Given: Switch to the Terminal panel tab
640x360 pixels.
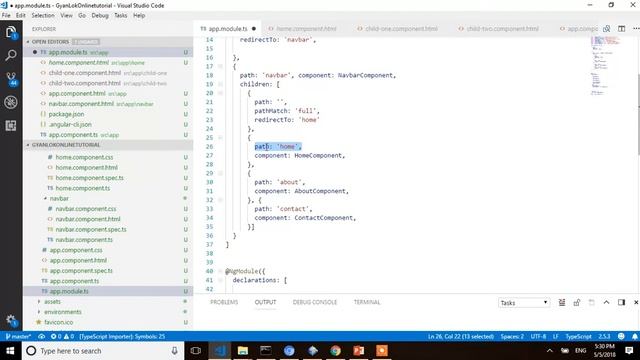Looking at the screenshot, I should (x=367, y=302).
